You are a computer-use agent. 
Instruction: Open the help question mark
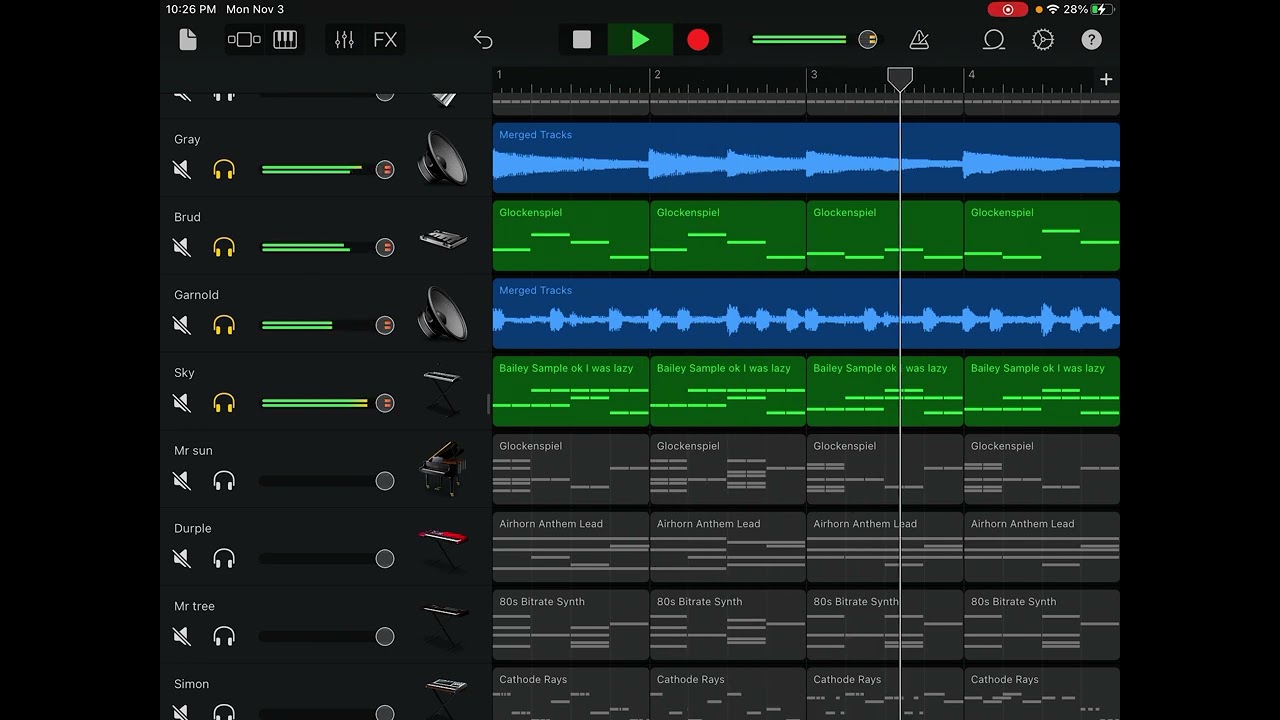click(x=1092, y=40)
